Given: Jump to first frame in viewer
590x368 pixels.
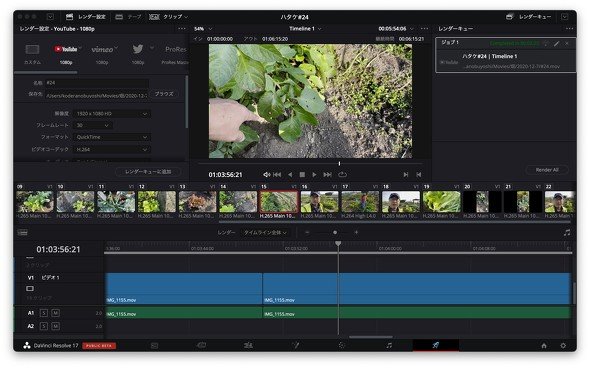Looking at the screenshot, I should point(277,175).
